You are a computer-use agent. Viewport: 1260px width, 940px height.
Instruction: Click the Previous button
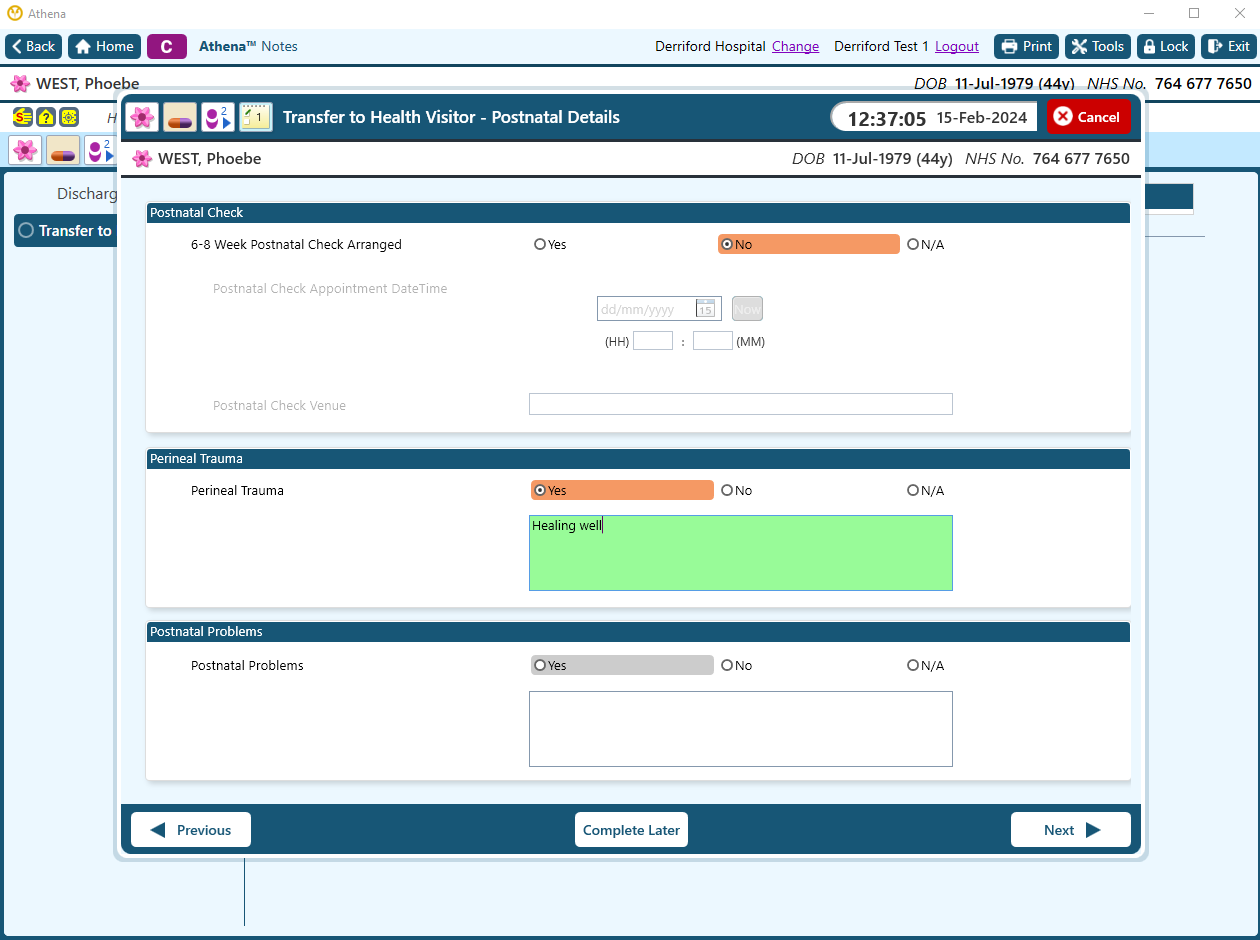pyautogui.click(x=191, y=830)
